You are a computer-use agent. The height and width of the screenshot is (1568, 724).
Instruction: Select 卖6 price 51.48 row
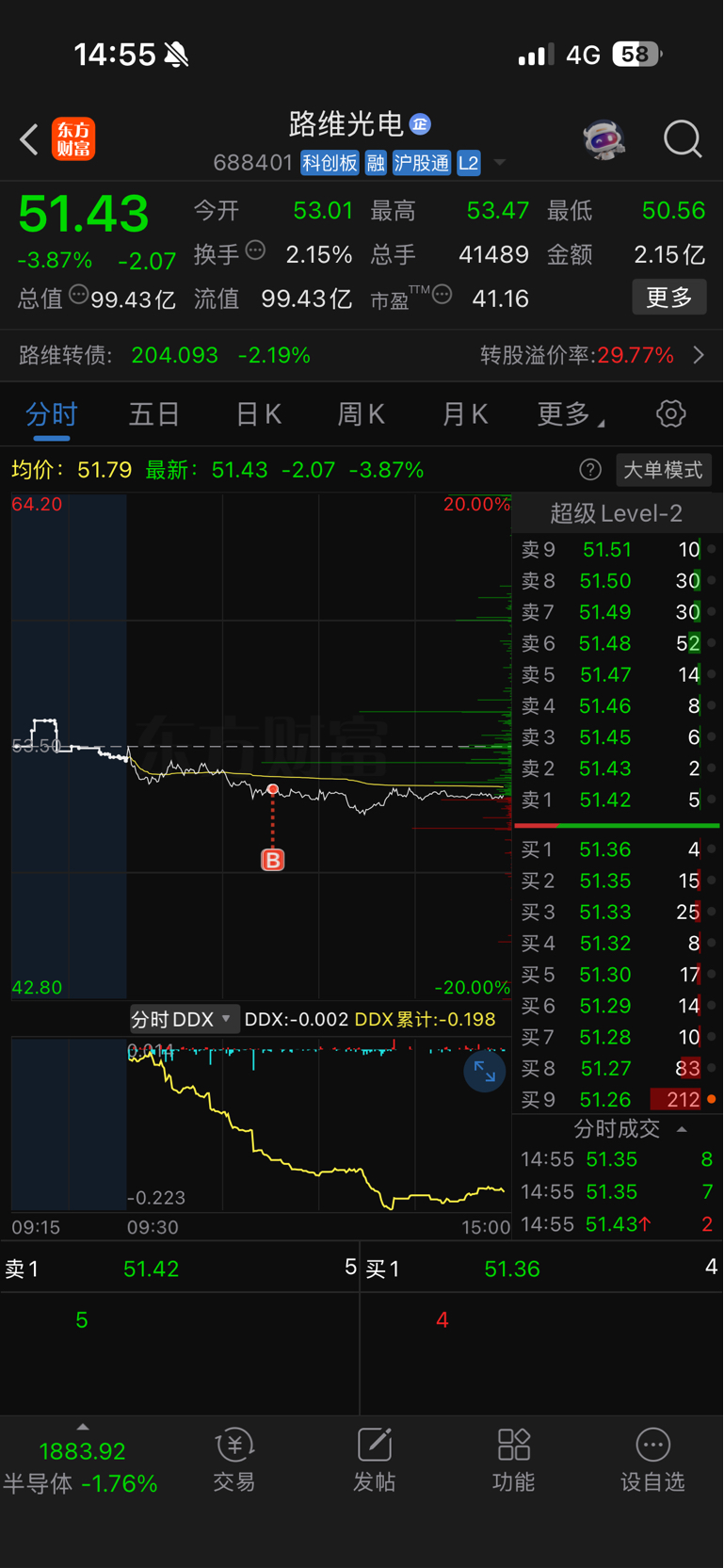(618, 643)
